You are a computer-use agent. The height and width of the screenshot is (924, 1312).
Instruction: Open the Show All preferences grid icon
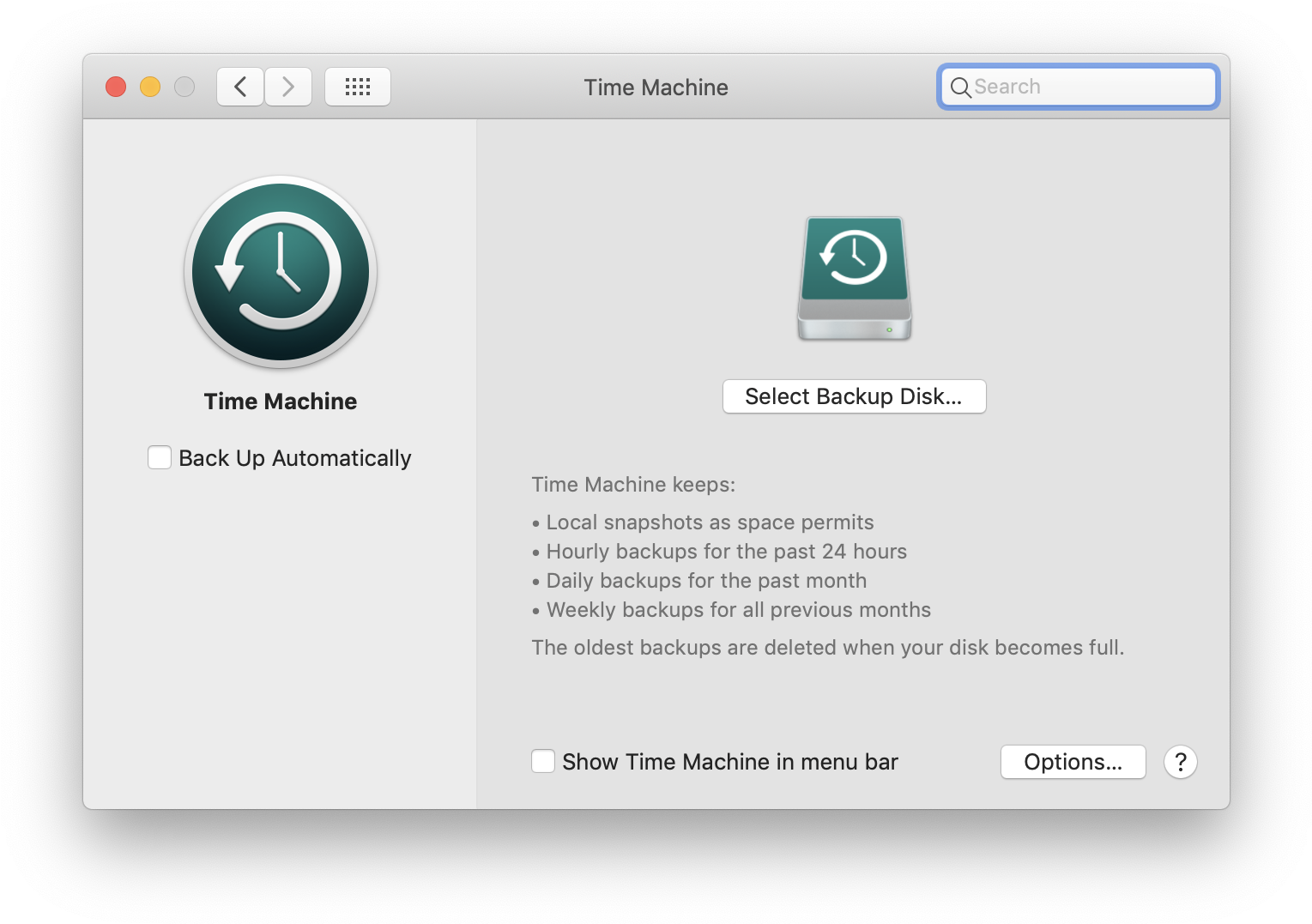coord(357,86)
